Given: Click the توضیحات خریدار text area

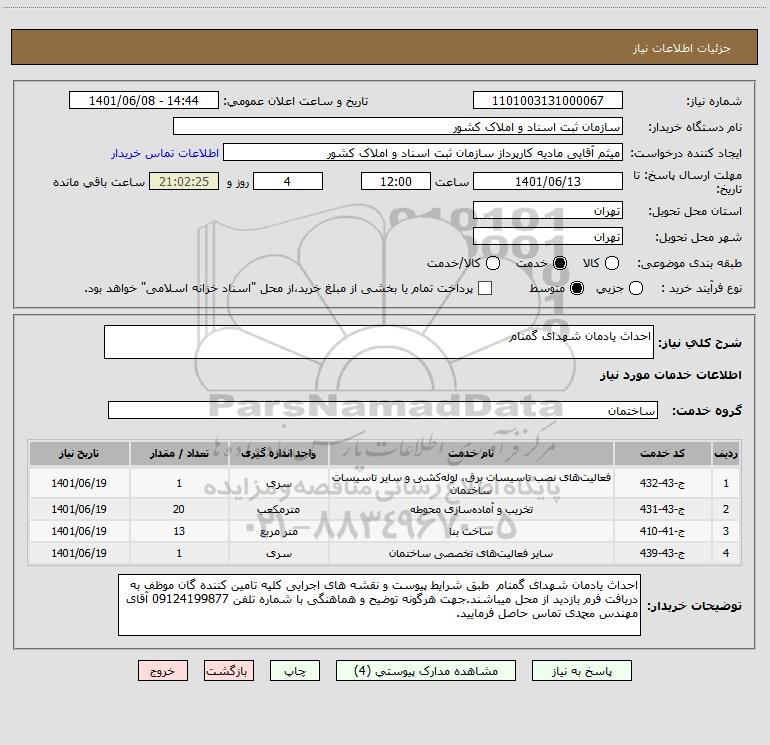Looking at the screenshot, I should click(379, 605).
